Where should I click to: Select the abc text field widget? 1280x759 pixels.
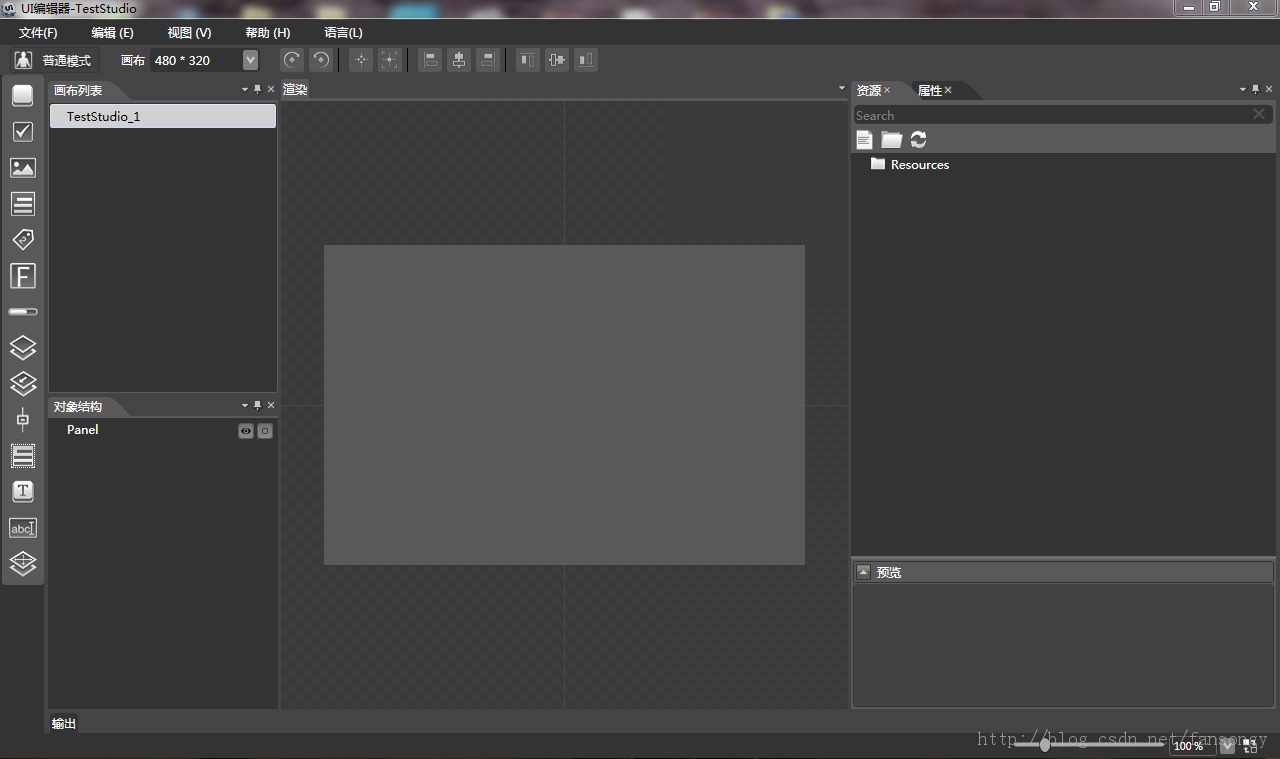pos(22,528)
